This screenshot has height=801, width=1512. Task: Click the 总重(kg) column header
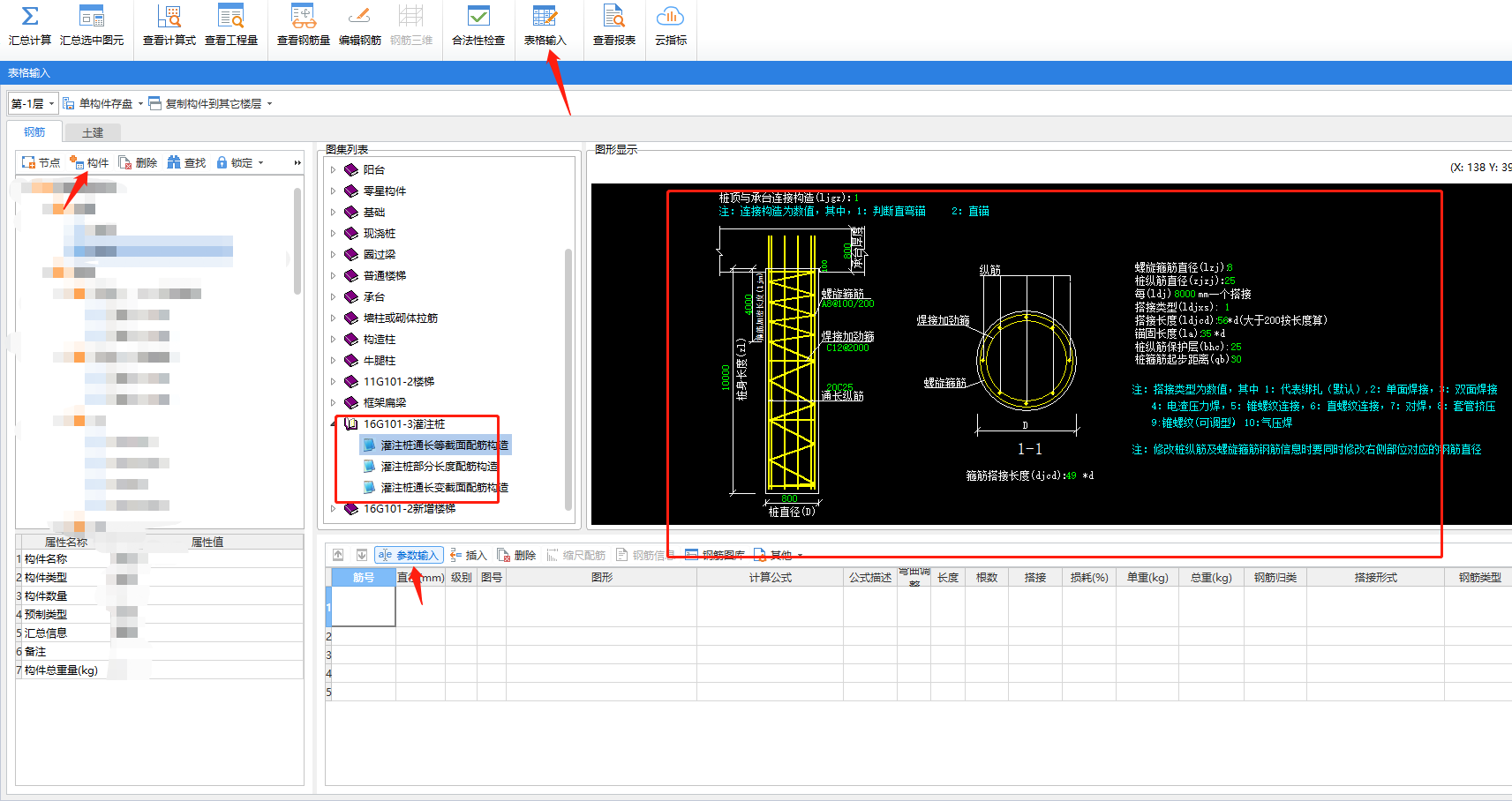1211,577
